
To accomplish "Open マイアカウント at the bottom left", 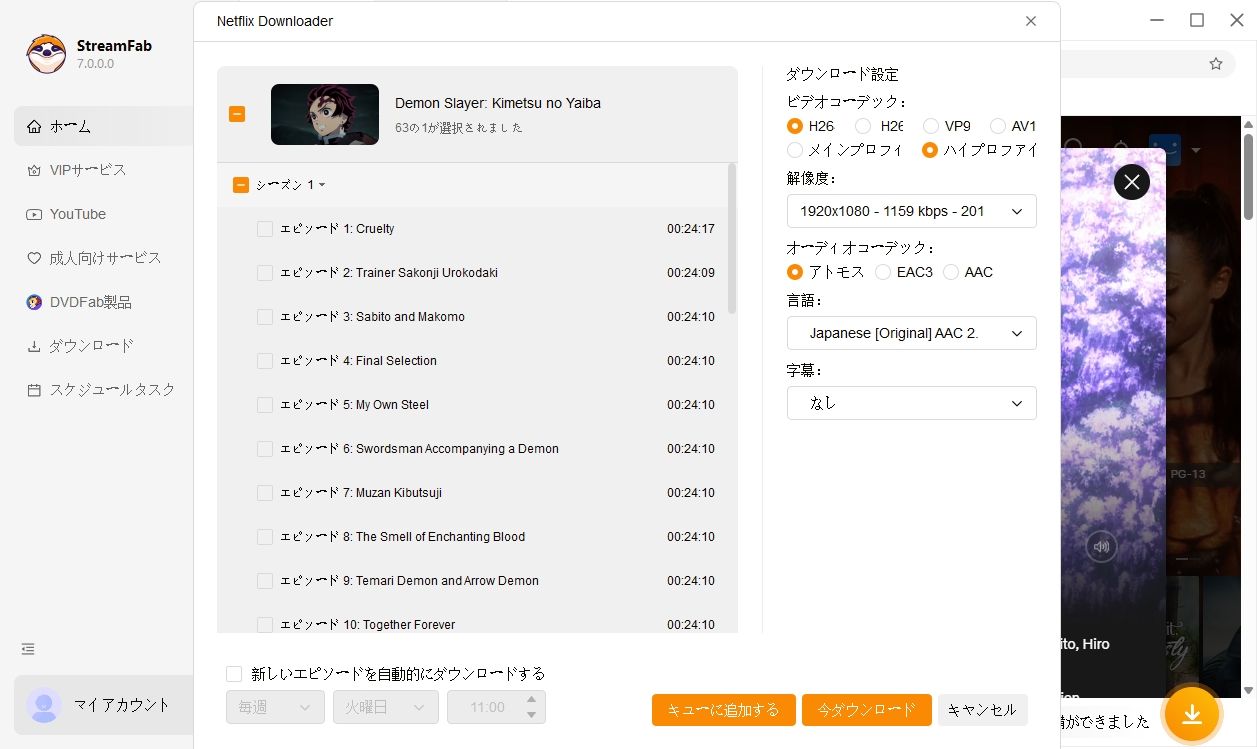I will point(108,704).
